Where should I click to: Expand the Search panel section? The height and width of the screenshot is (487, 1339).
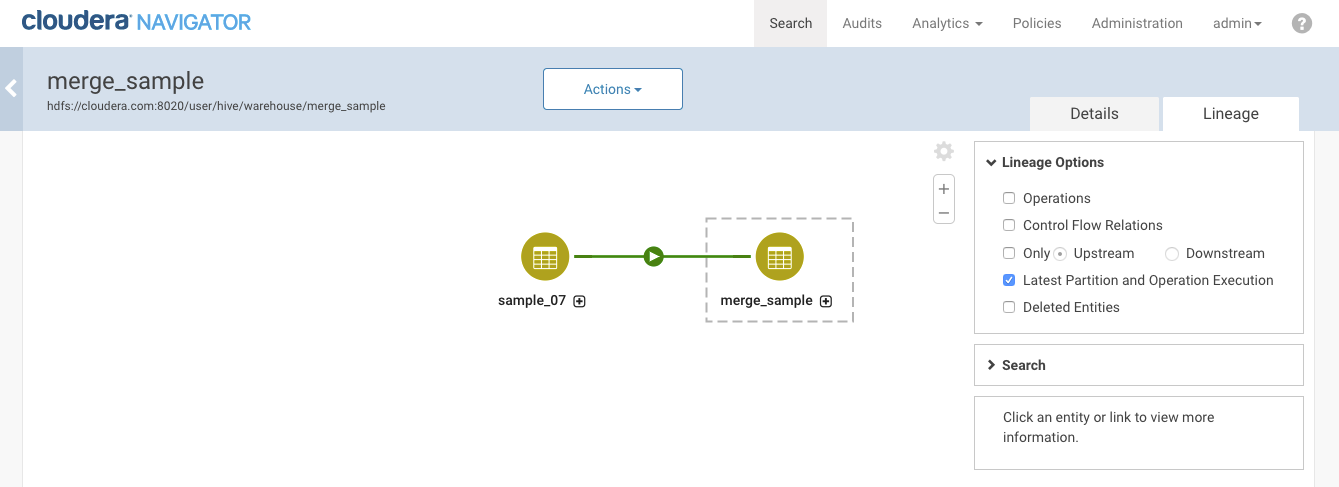point(1023,365)
